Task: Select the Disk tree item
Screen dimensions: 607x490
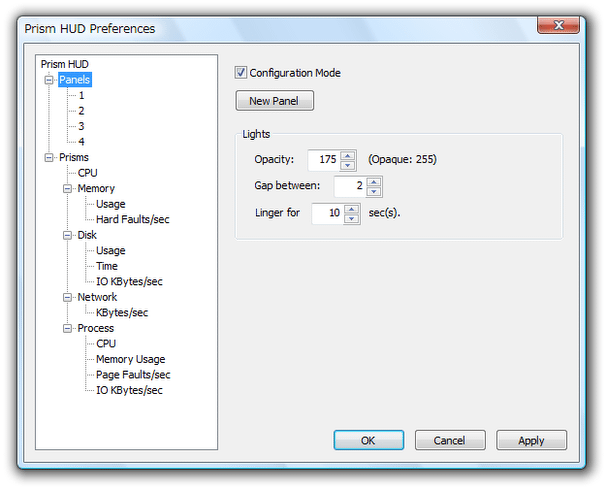Action: point(87,235)
